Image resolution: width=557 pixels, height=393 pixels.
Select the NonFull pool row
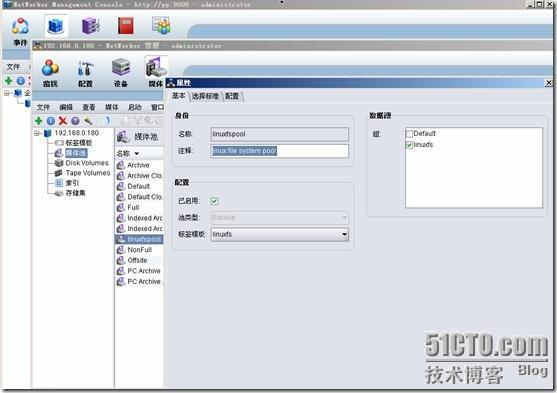point(139,250)
